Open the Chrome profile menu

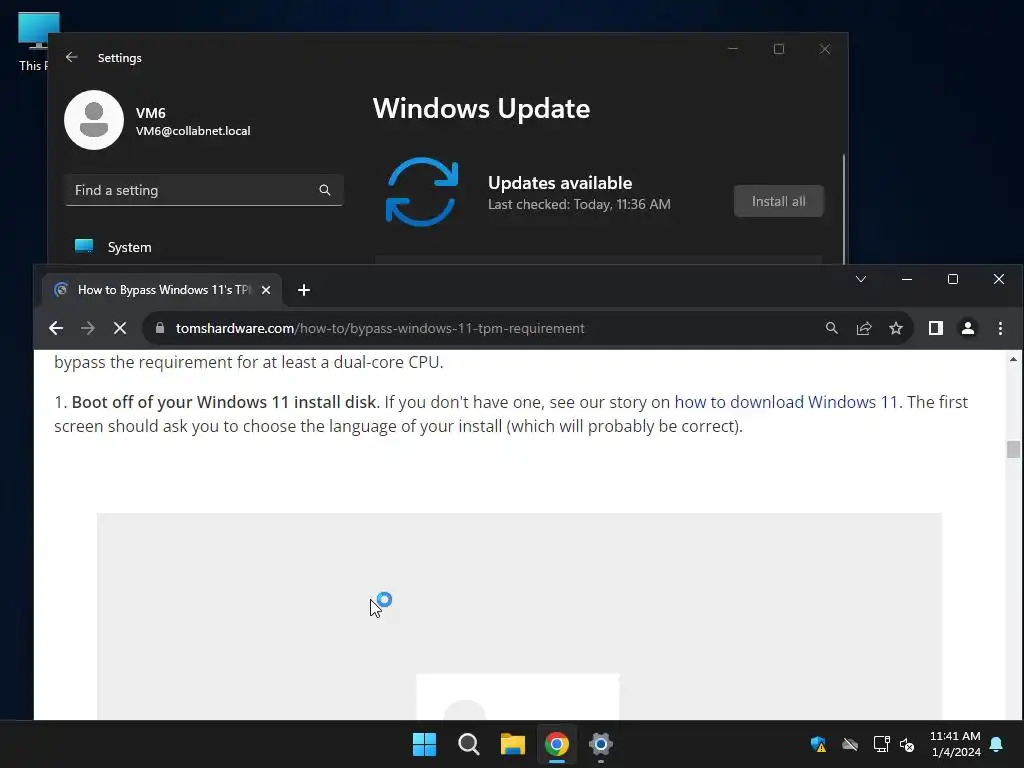tap(968, 328)
